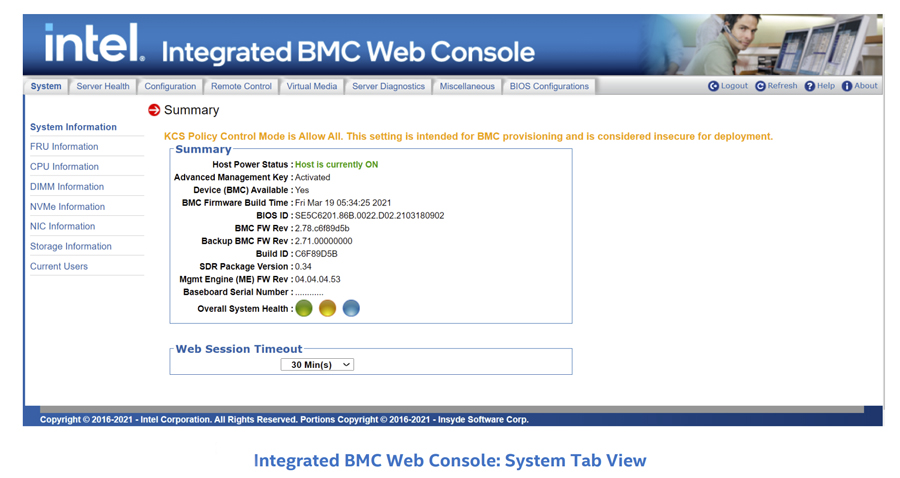Open Current Users page
900x478 pixels.
coord(59,266)
